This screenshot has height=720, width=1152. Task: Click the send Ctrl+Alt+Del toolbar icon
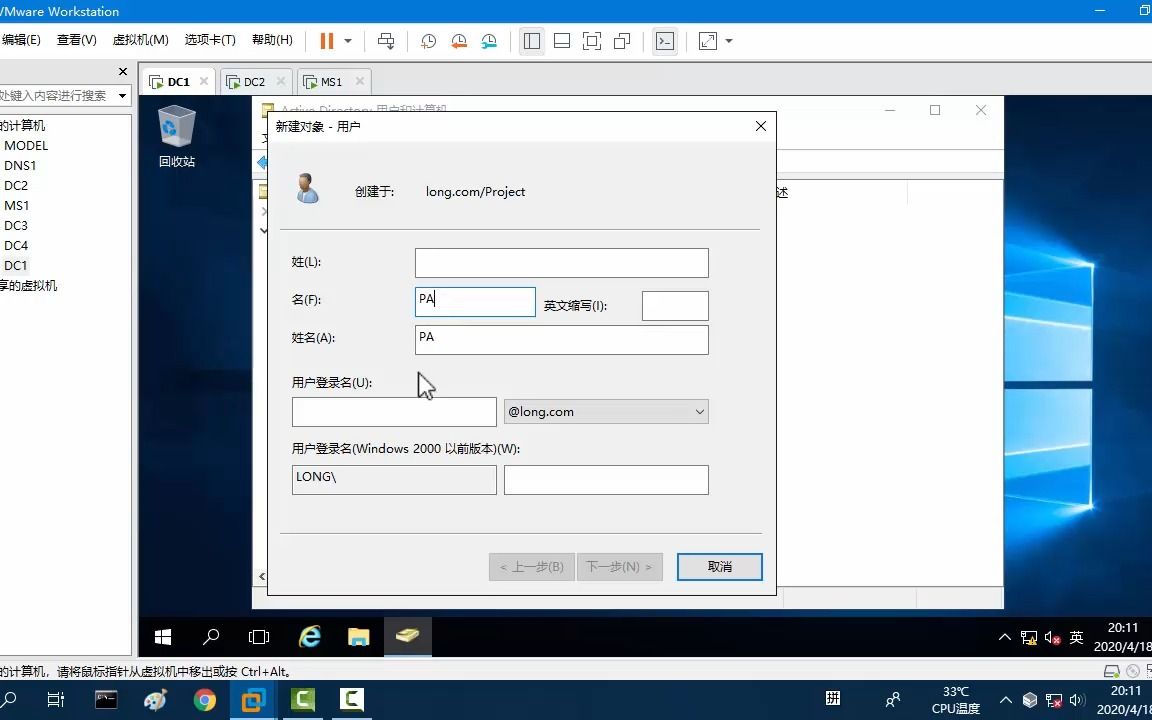tap(386, 41)
